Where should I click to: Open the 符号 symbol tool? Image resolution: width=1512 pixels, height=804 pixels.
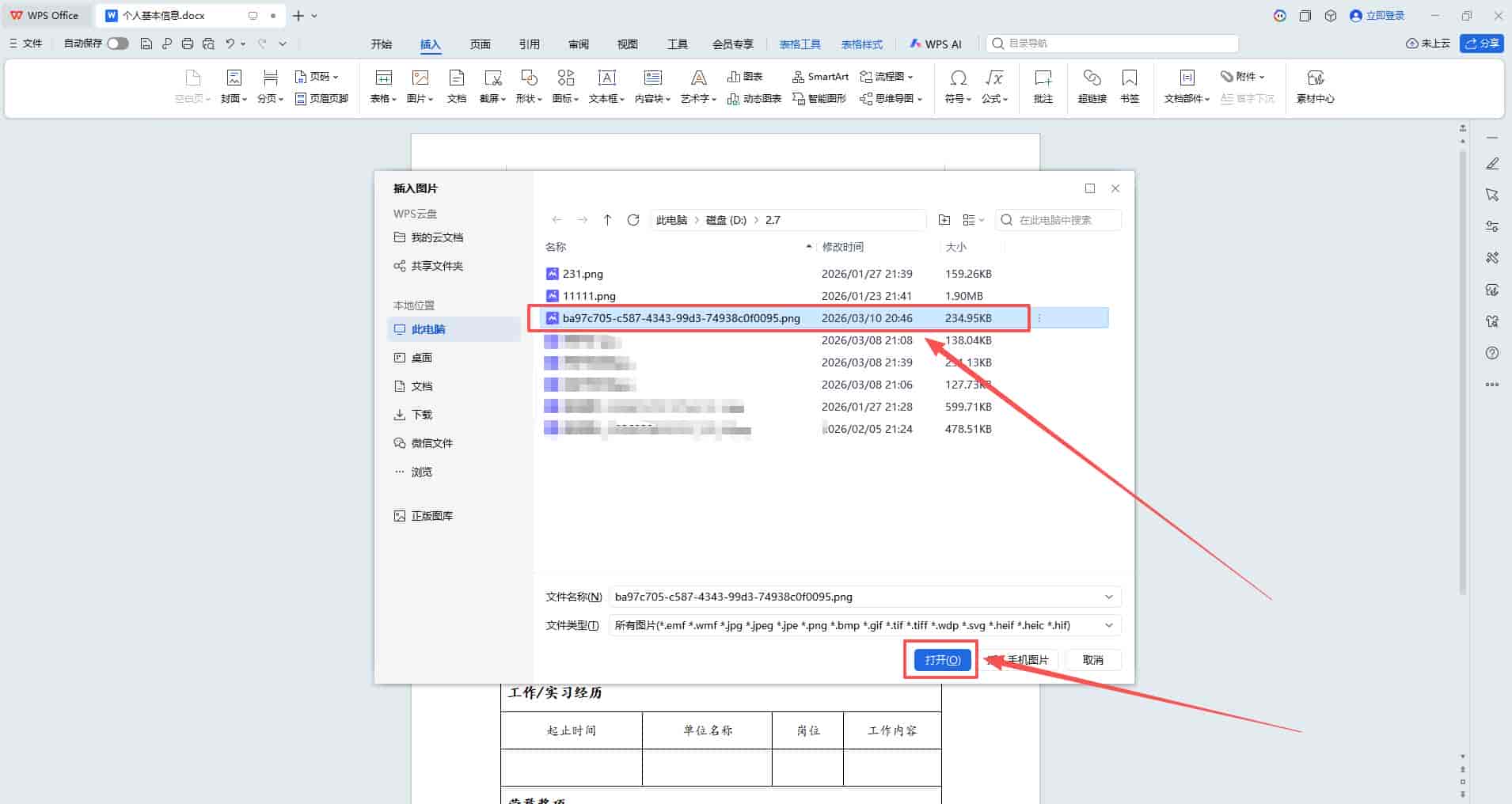(958, 86)
